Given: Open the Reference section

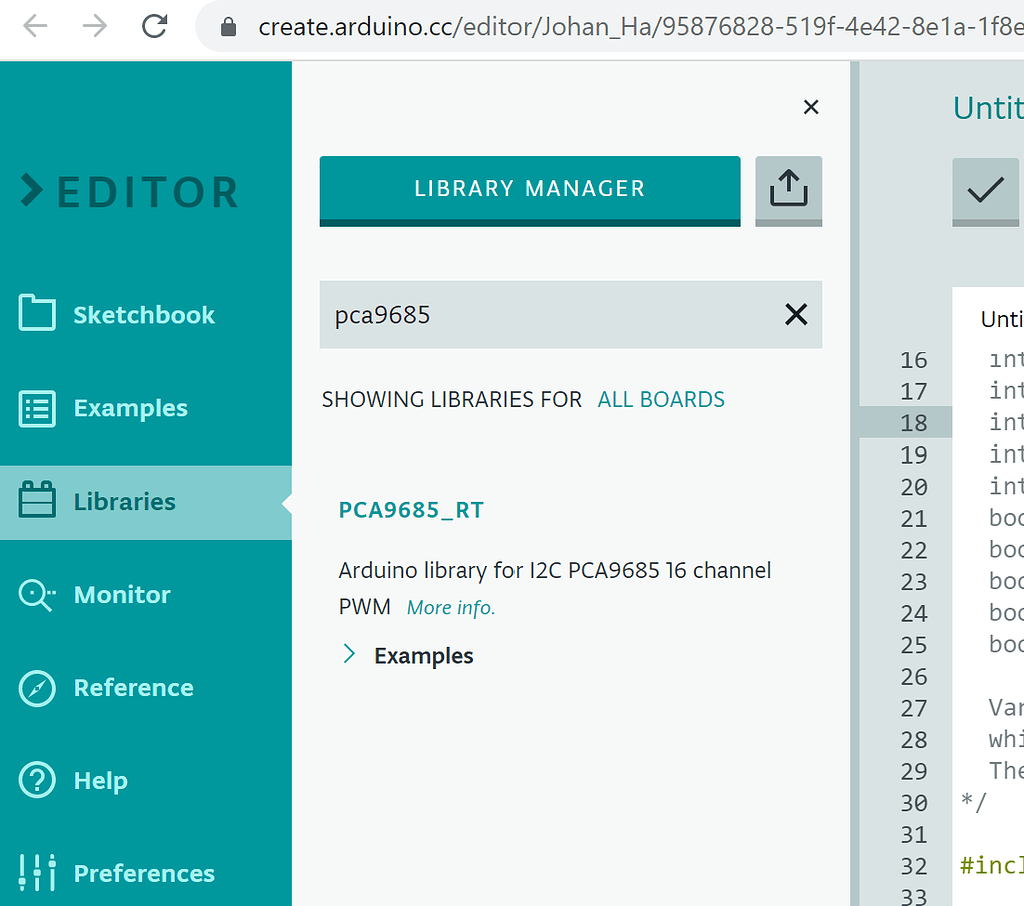Looking at the screenshot, I should pos(134,688).
